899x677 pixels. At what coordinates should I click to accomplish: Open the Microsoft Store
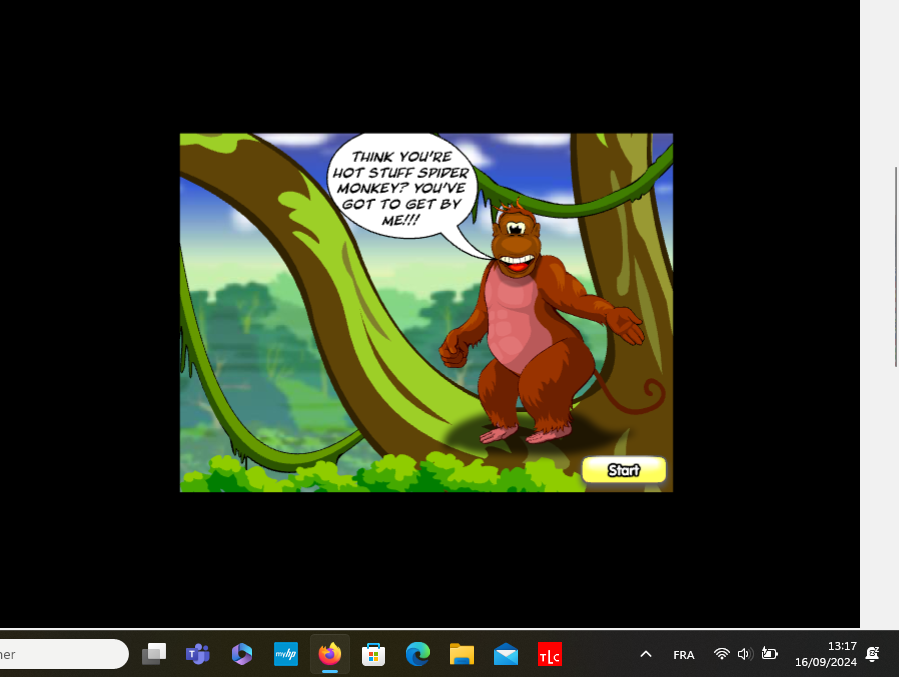pyautogui.click(x=374, y=654)
